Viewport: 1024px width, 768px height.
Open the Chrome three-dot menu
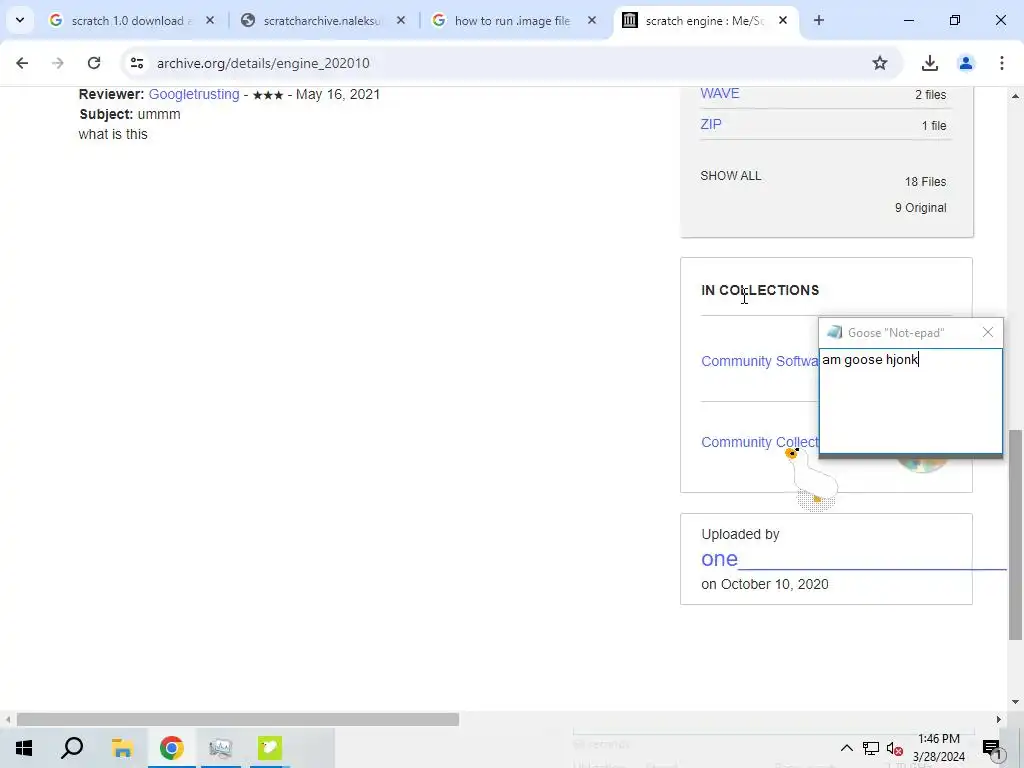[x=1002, y=63]
